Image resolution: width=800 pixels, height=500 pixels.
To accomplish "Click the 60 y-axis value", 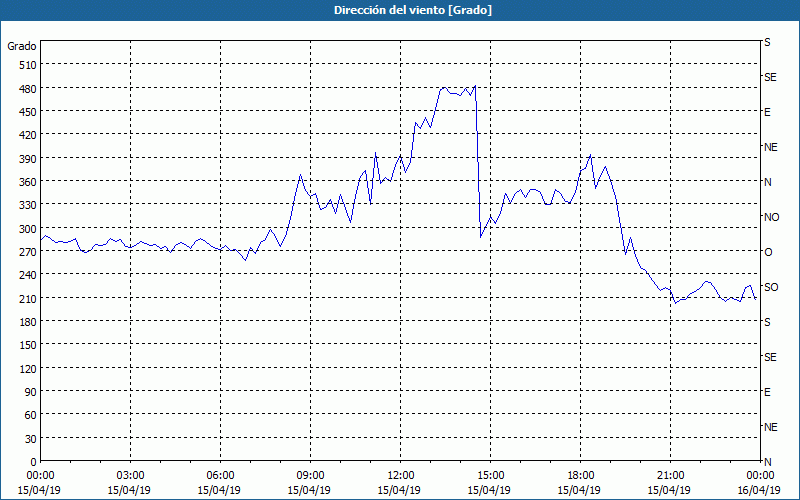I will tap(31, 415).
